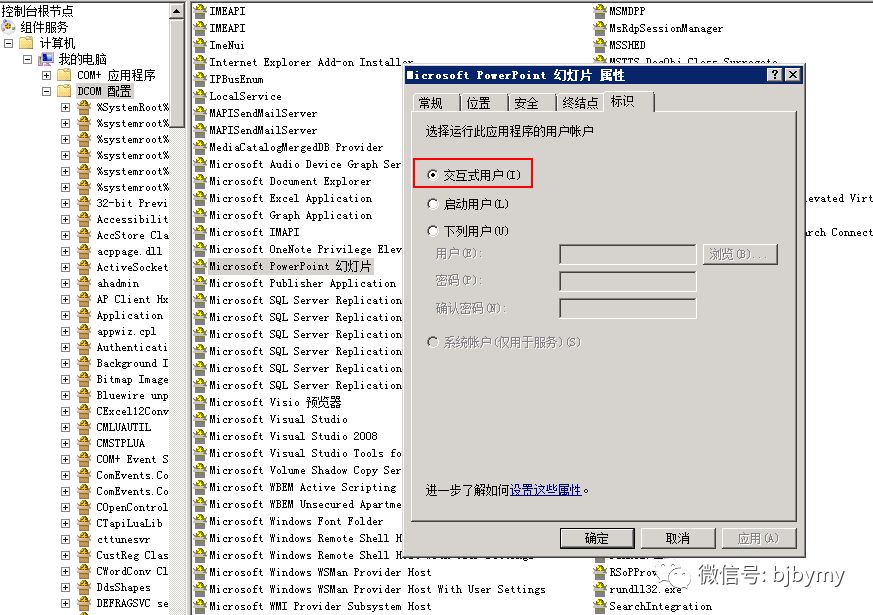Click the LocalService component icon
873x615 pixels.
199,96
